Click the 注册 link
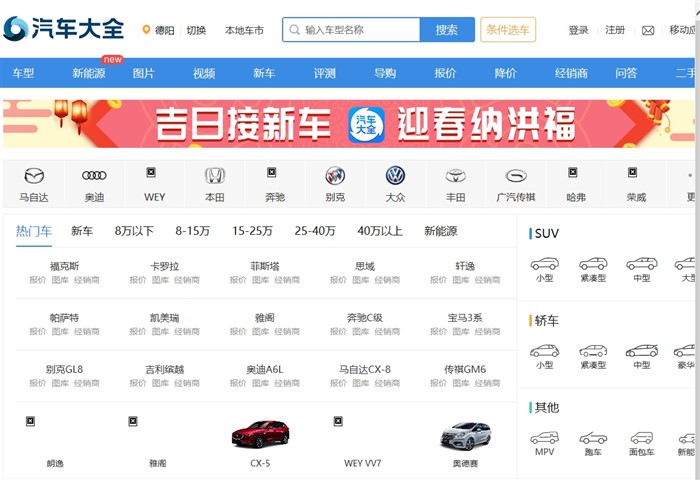 coord(615,30)
